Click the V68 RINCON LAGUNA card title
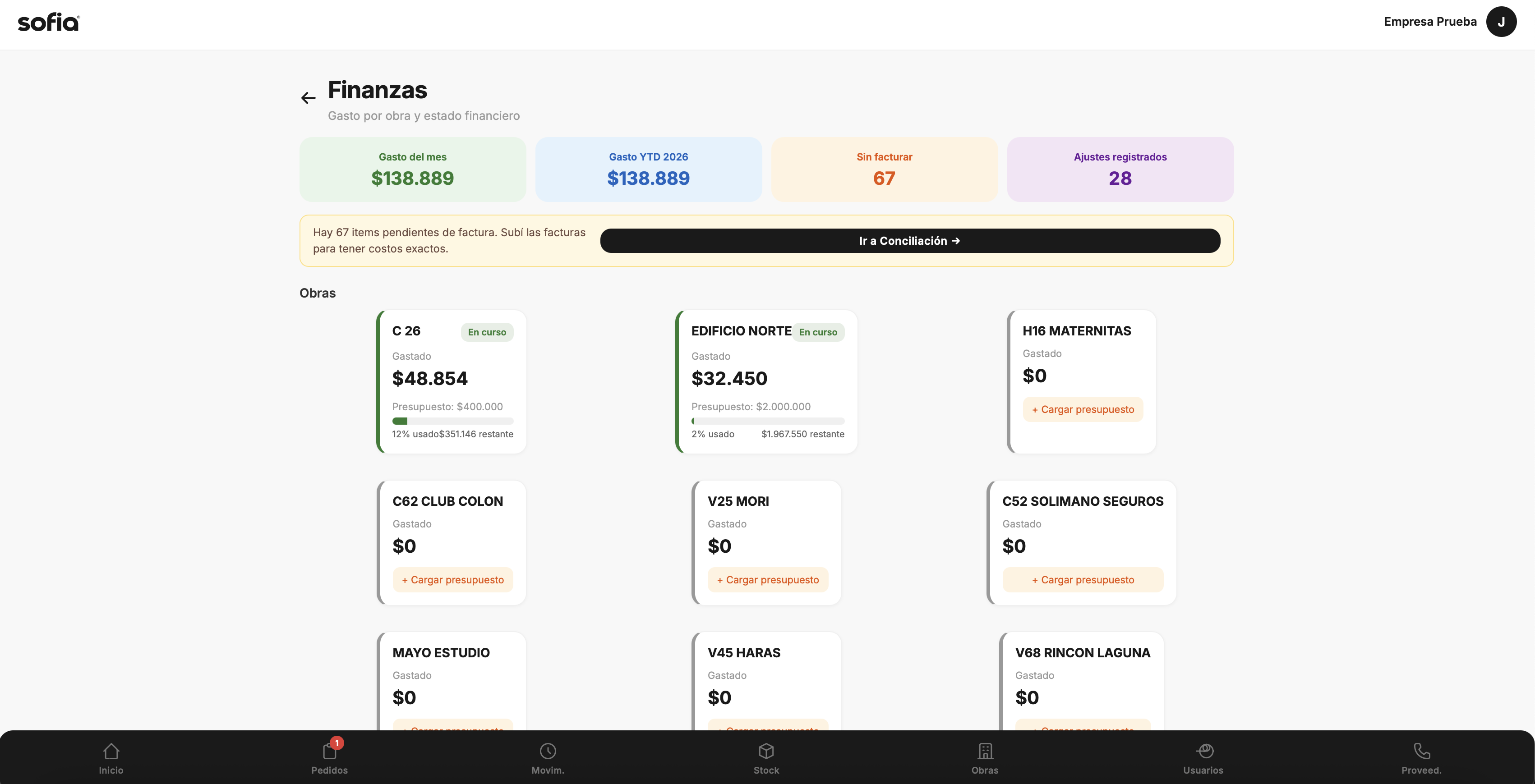 1083,652
